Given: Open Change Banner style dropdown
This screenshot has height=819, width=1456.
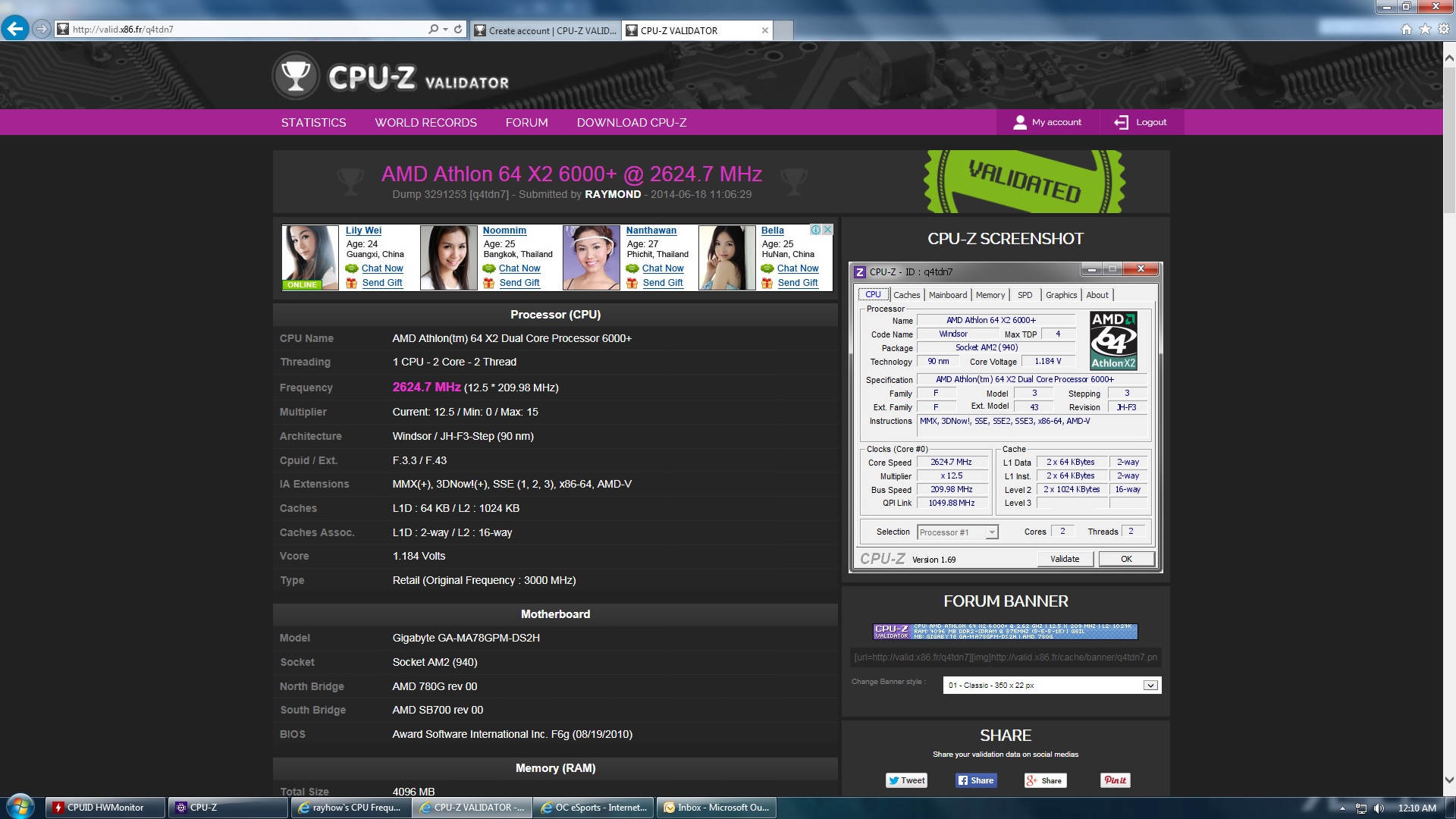Looking at the screenshot, I should (x=1052, y=685).
